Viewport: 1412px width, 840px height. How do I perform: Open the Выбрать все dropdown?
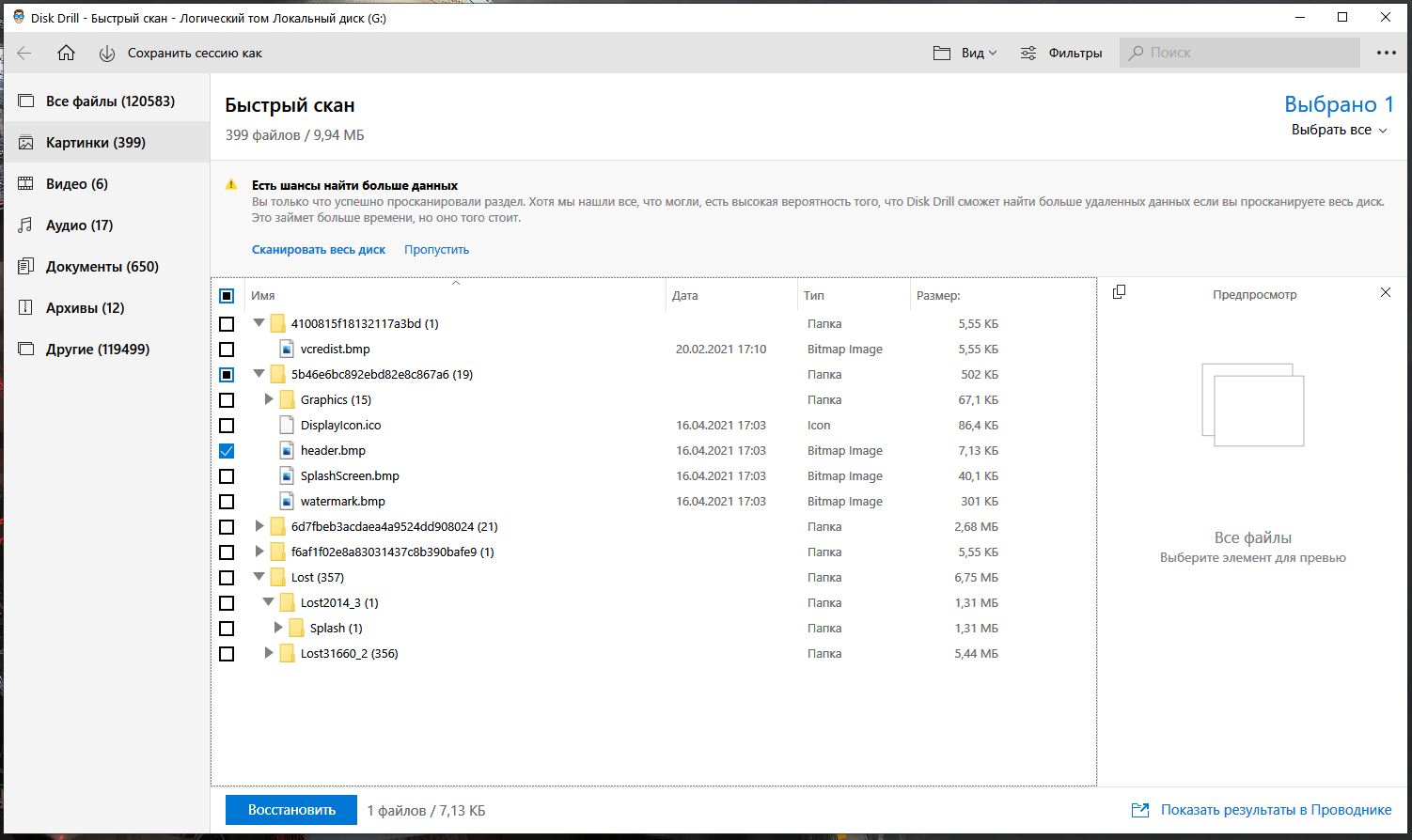point(1340,130)
